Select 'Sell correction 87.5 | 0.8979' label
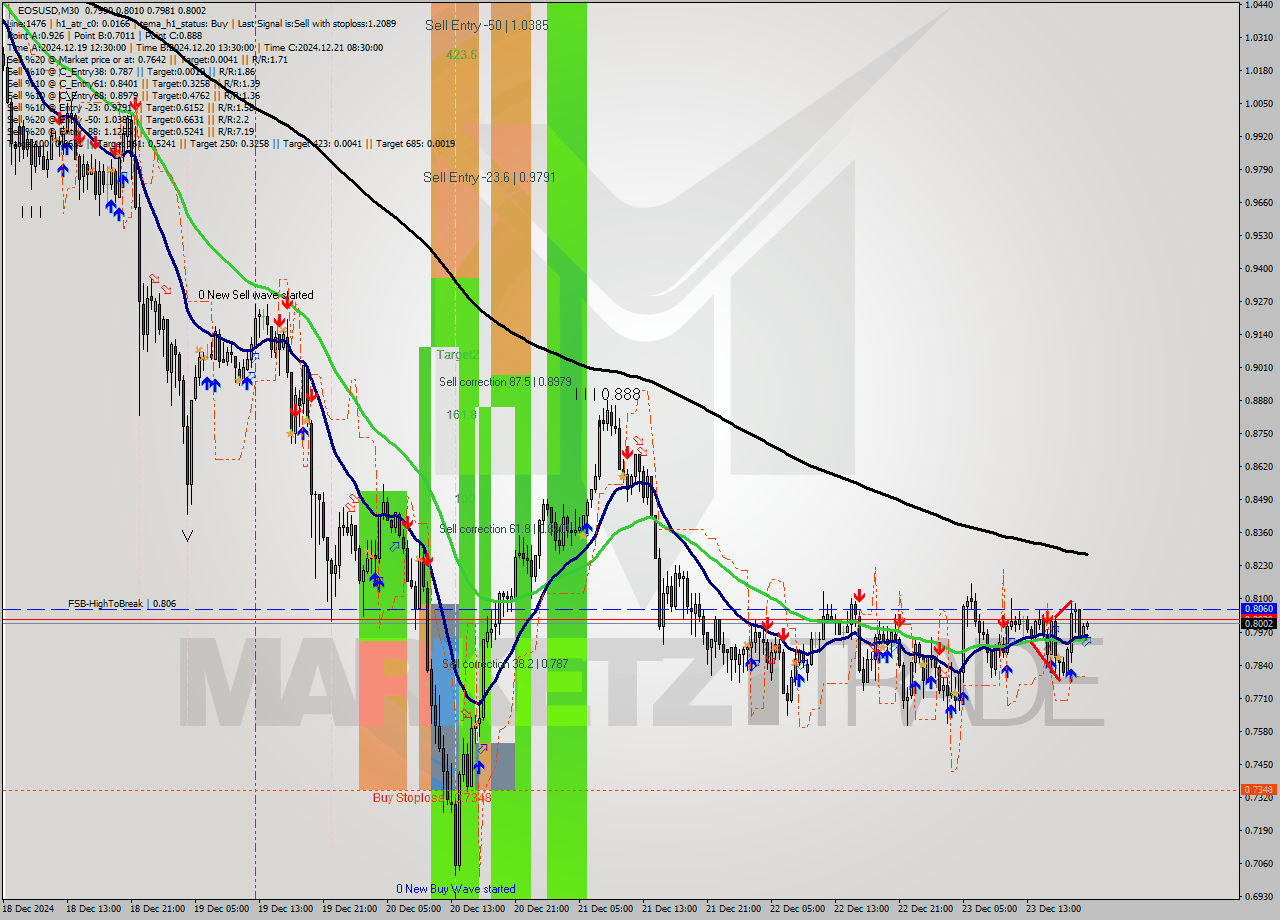The image size is (1280, 920). pyautogui.click(x=505, y=382)
